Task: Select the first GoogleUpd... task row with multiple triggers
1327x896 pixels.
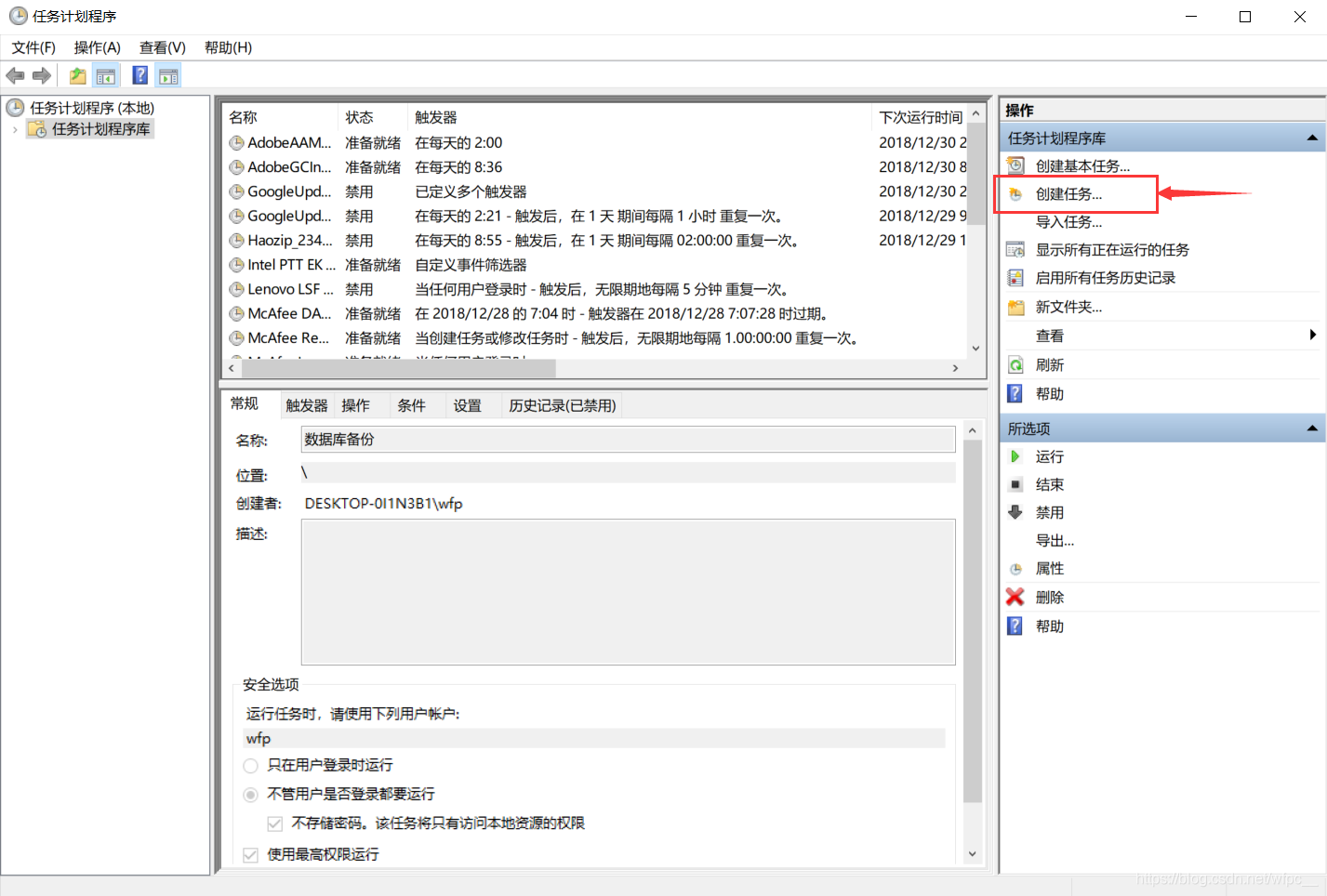Action: [597, 191]
